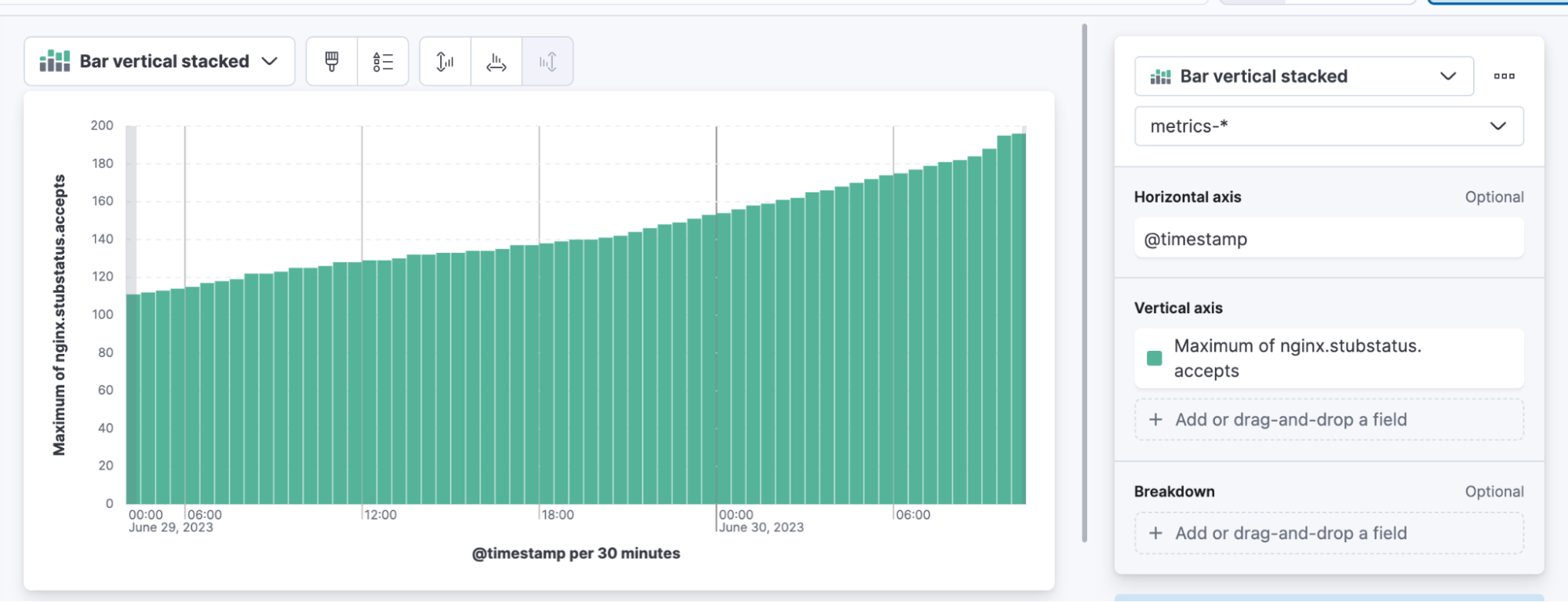The image size is (1568, 602).
Task: Open bottom axis settings in toolbar
Action: pos(496,61)
